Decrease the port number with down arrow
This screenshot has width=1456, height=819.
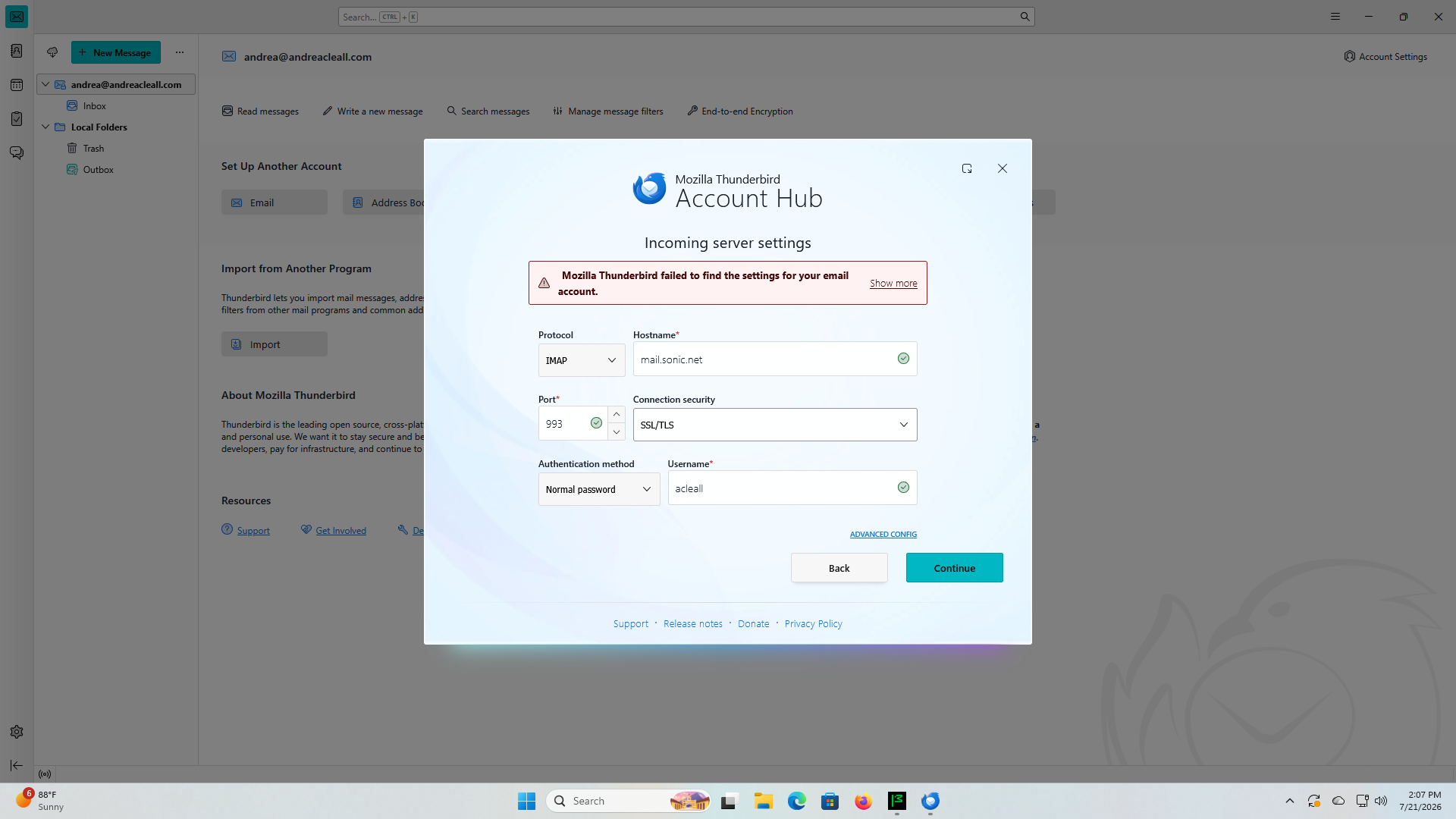[617, 432]
